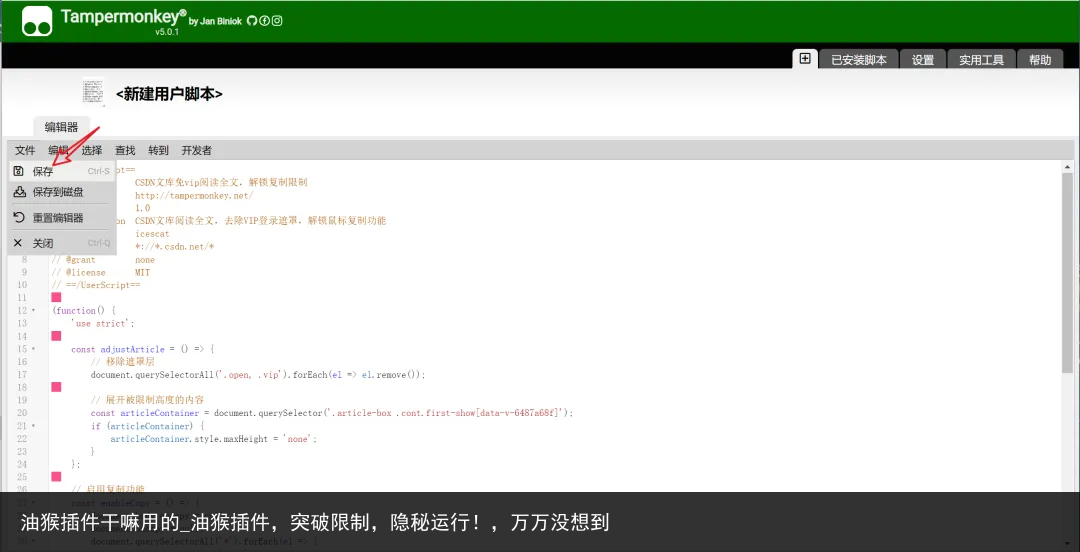This screenshot has height=552, width=1080.
Task: Open the 查找 menu
Action: (x=125, y=150)
